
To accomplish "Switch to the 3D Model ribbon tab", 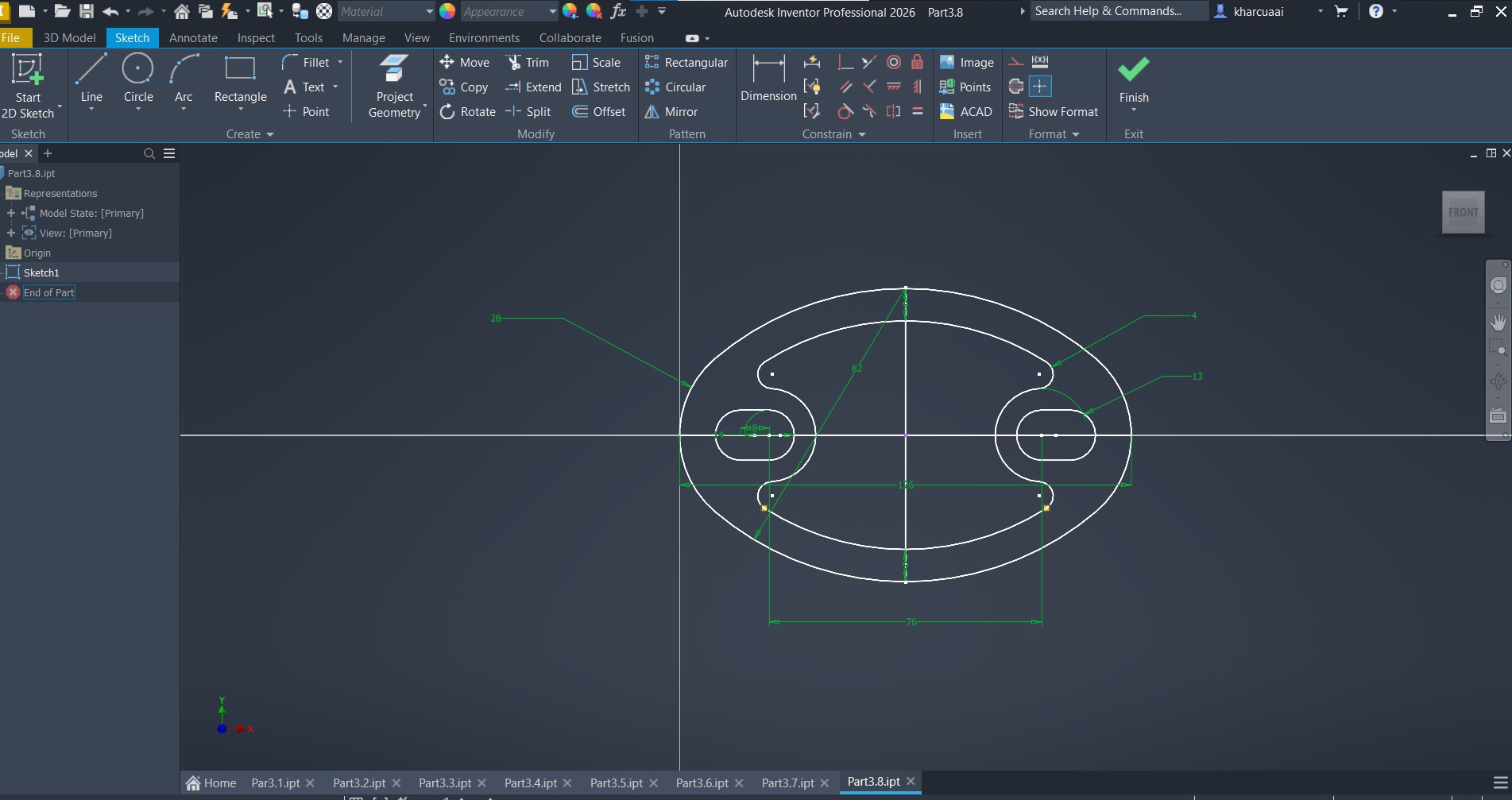I will click(x=69, y=37).
